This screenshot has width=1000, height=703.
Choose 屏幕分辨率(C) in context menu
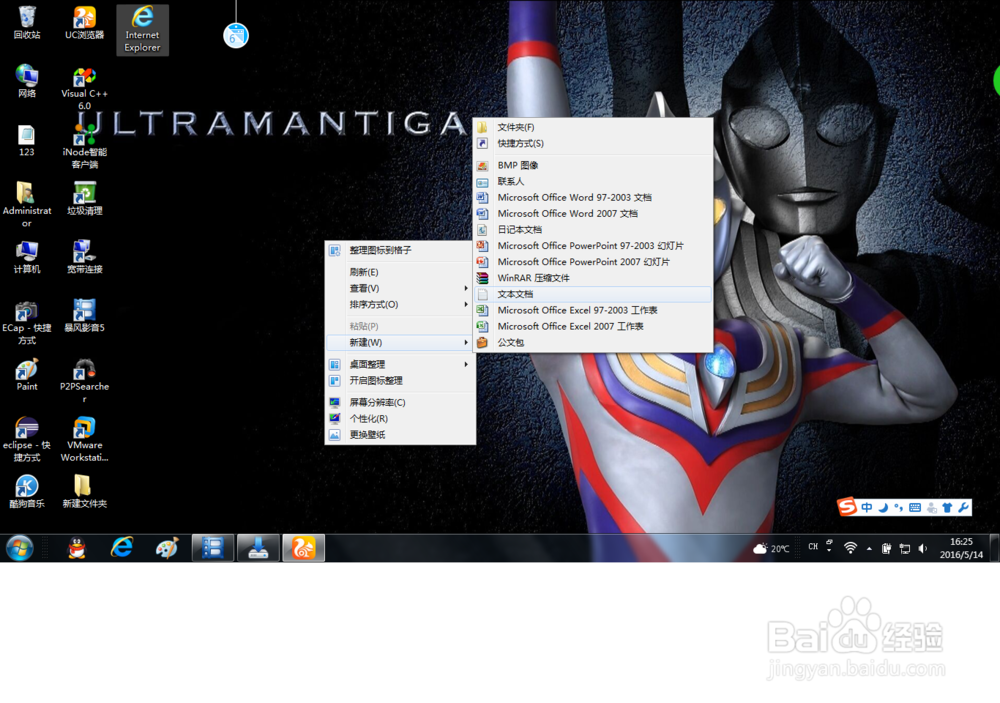pyautogui.click(x=401, y=402)
